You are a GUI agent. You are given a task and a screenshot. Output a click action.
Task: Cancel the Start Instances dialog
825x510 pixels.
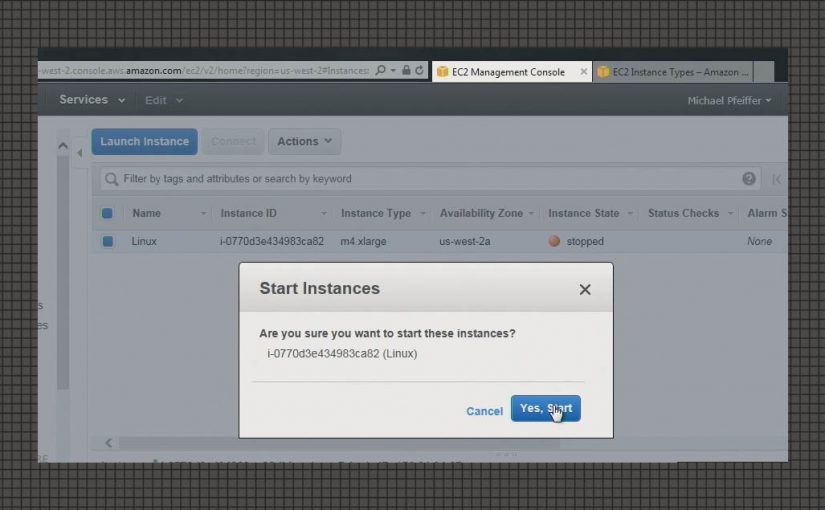coord(484,411)
